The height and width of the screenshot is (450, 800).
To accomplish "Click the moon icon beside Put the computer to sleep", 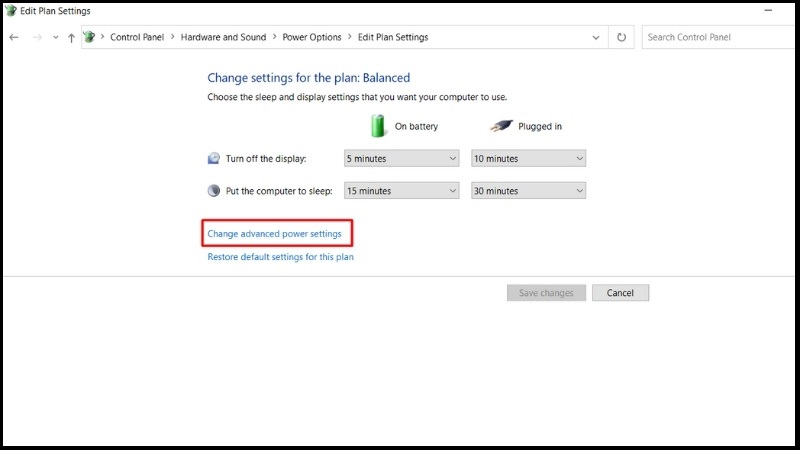I will pos(214,191).
